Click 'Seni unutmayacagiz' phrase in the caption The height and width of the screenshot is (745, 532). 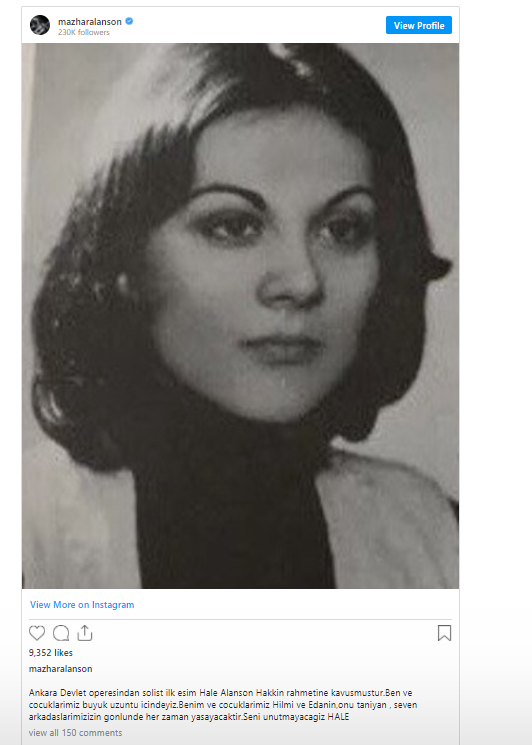(x=284, y=716)
